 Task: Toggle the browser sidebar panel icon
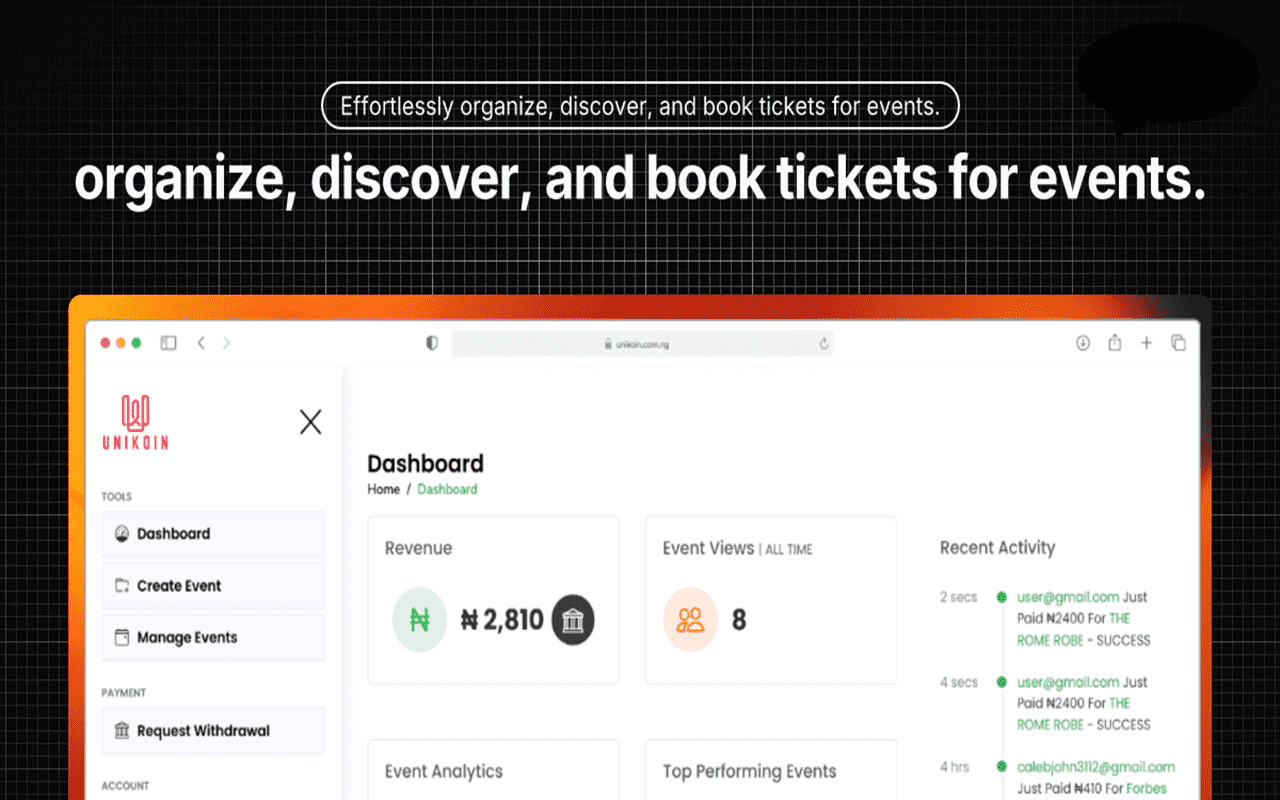pos(168,343)
